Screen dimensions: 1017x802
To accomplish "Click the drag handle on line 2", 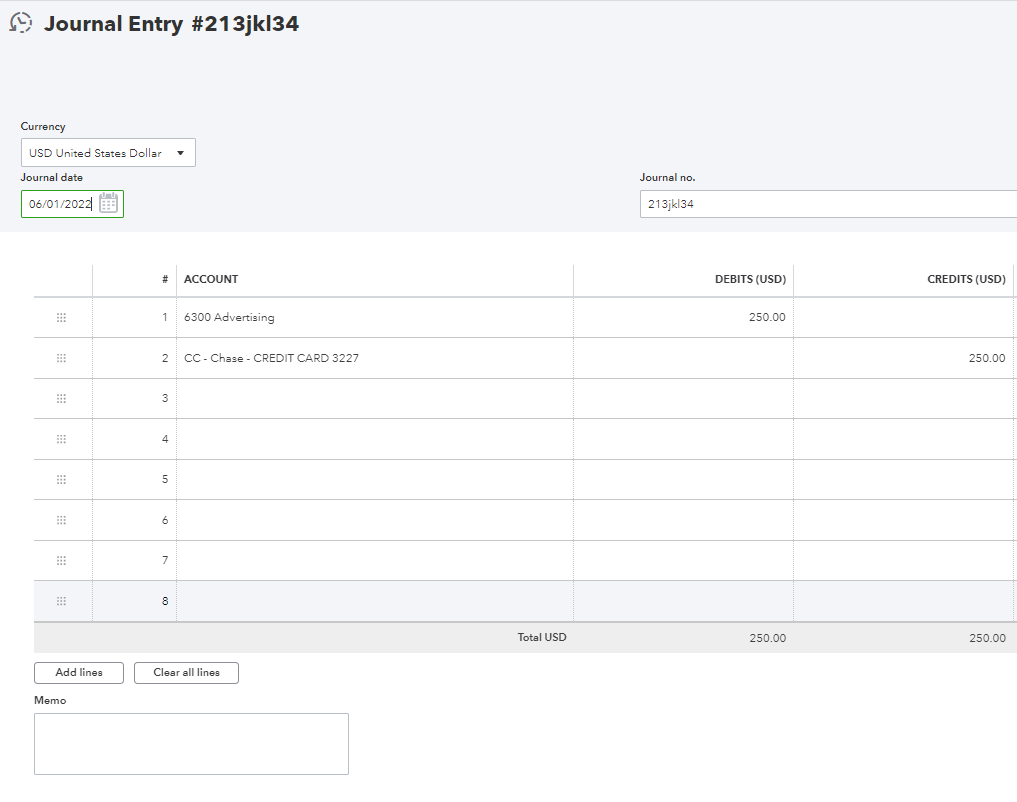I will coord(62,357).
